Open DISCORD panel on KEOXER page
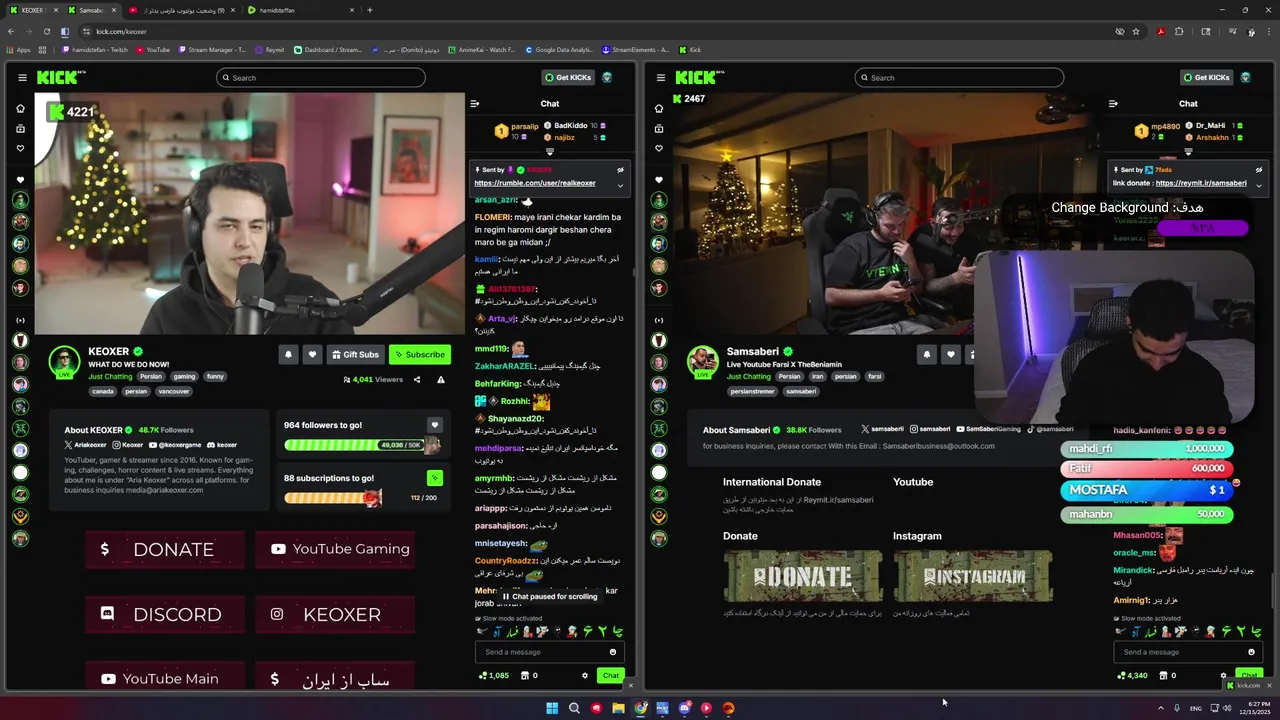The width and height of the screenshot is (1280, 720). [x=165, y=614]
